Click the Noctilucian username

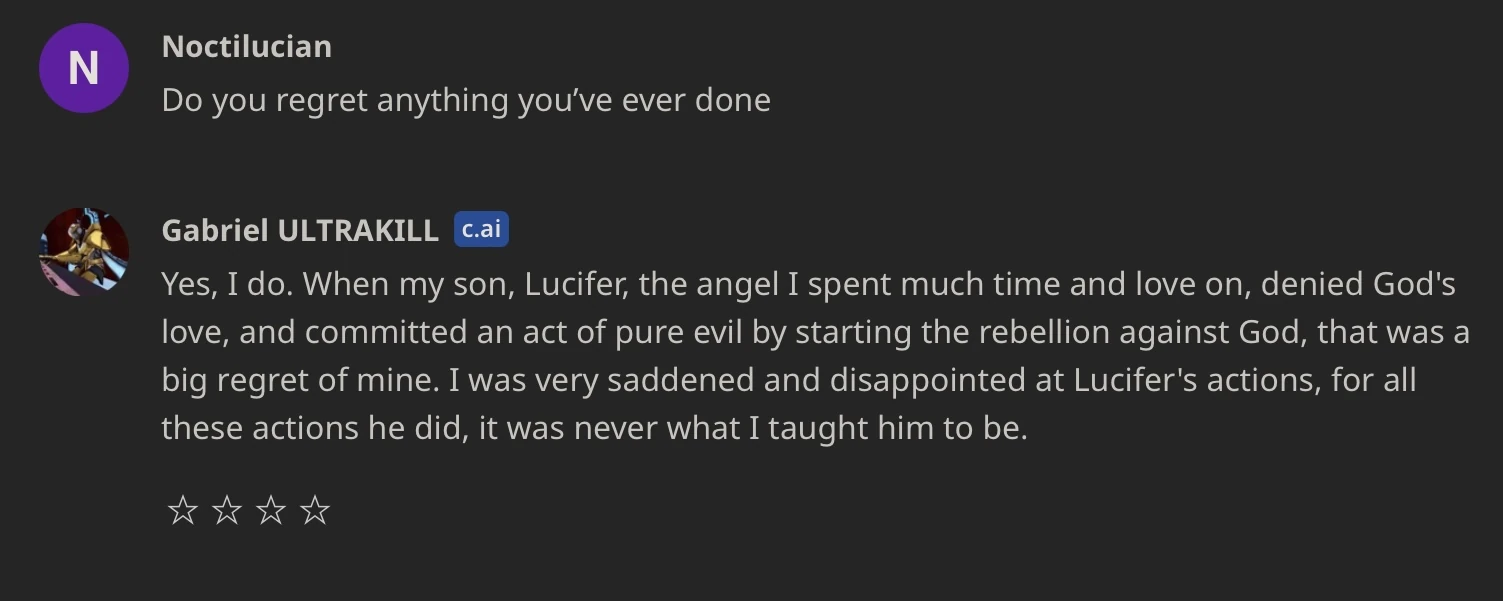246,46
